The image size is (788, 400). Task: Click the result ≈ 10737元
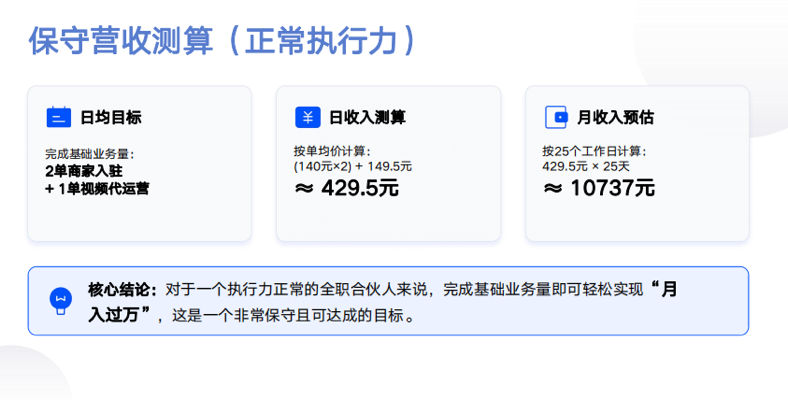[599, 188]
